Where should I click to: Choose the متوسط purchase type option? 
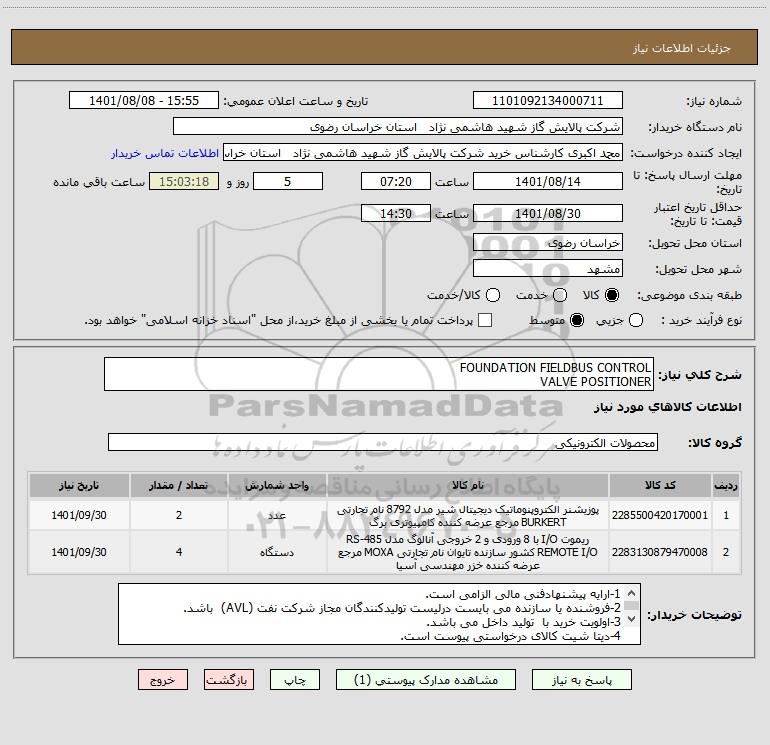(x=577, y=320)
